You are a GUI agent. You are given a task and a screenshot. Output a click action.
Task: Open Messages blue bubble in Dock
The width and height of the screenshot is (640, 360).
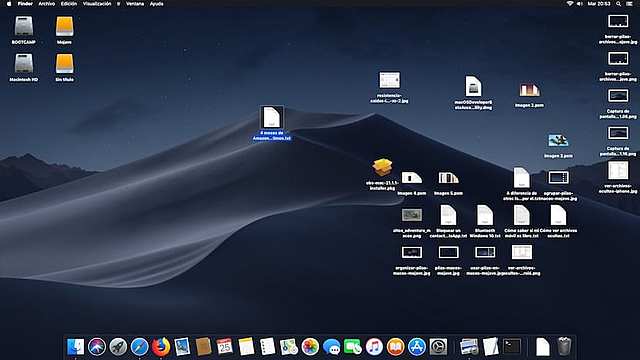(x=331, y=347)
